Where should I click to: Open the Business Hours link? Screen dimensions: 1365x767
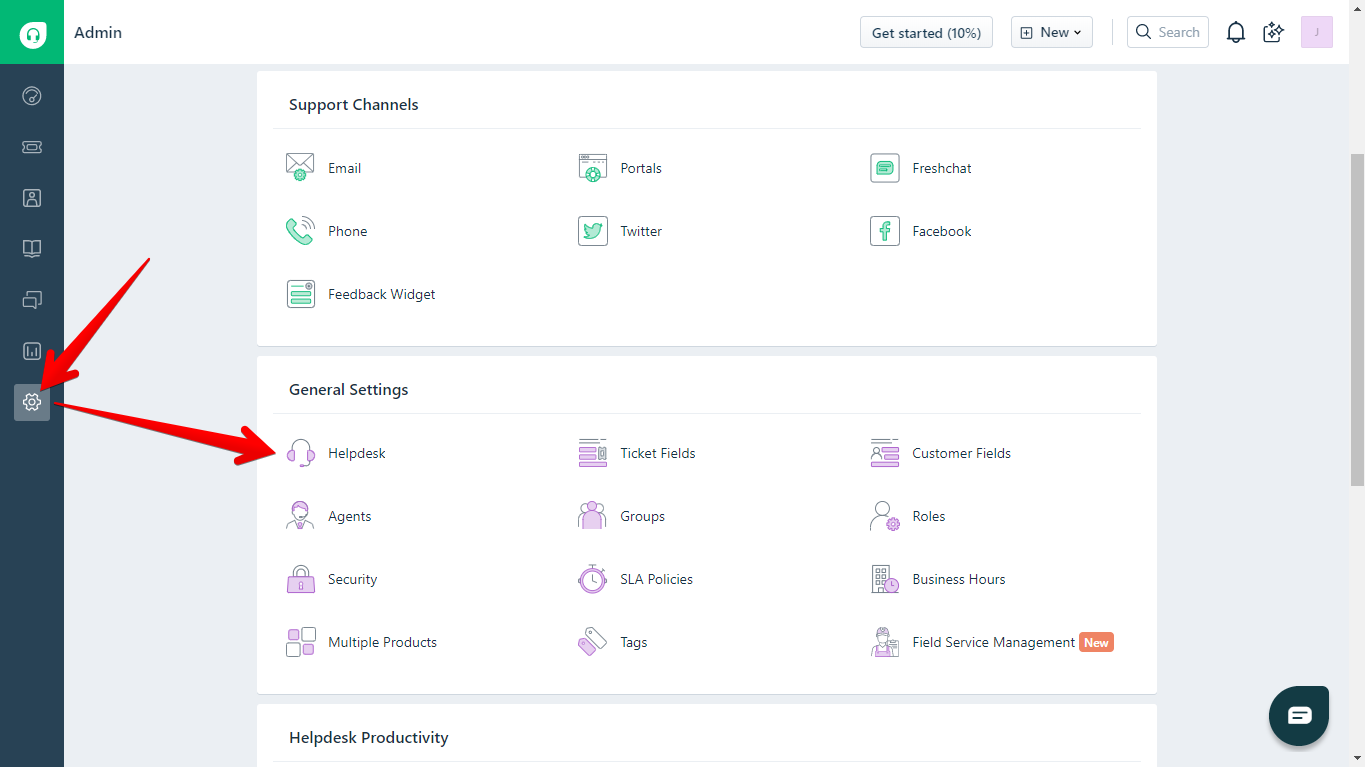pyautogui.click(x=959, y=579)
